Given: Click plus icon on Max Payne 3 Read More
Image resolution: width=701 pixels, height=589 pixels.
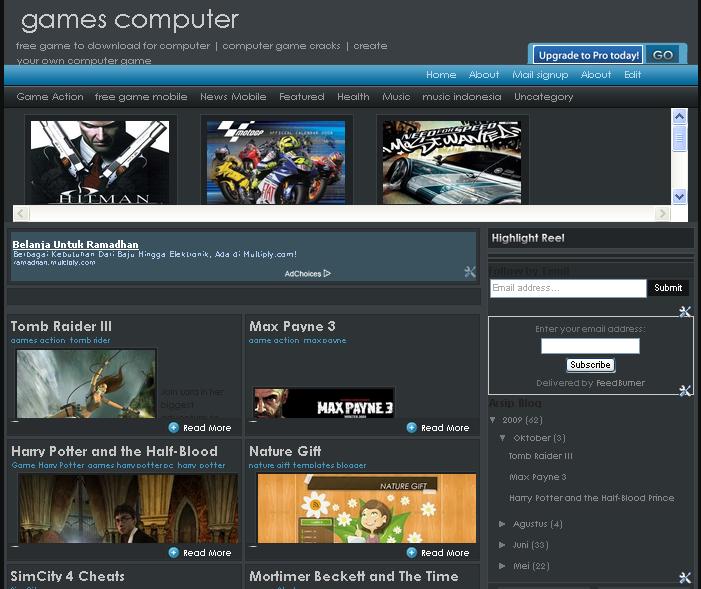Looking at the screenshot, I should (x=412, y=428).
